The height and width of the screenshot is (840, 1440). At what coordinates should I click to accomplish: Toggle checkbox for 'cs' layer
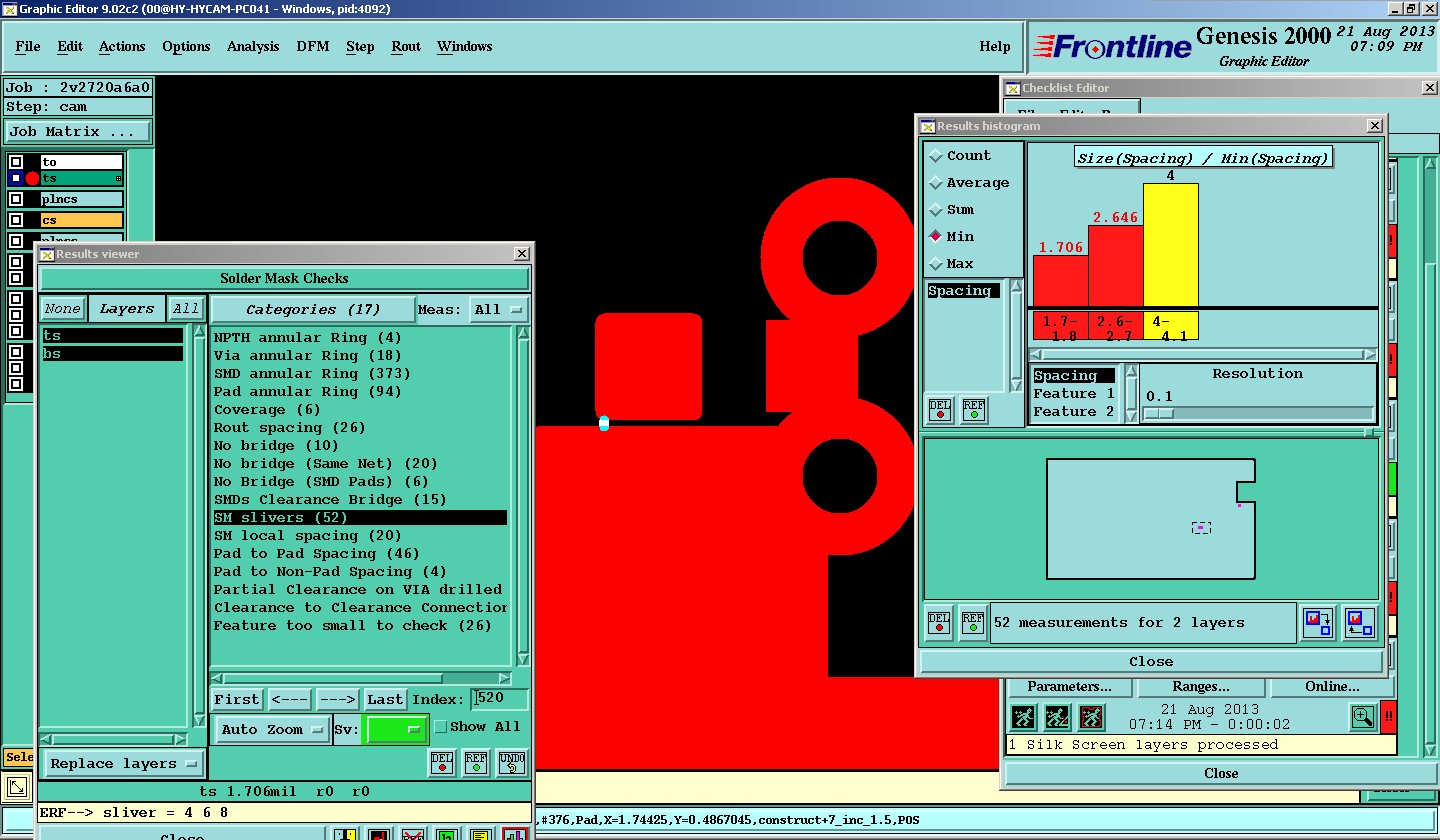pyautogui.click(x=16, y=220)
